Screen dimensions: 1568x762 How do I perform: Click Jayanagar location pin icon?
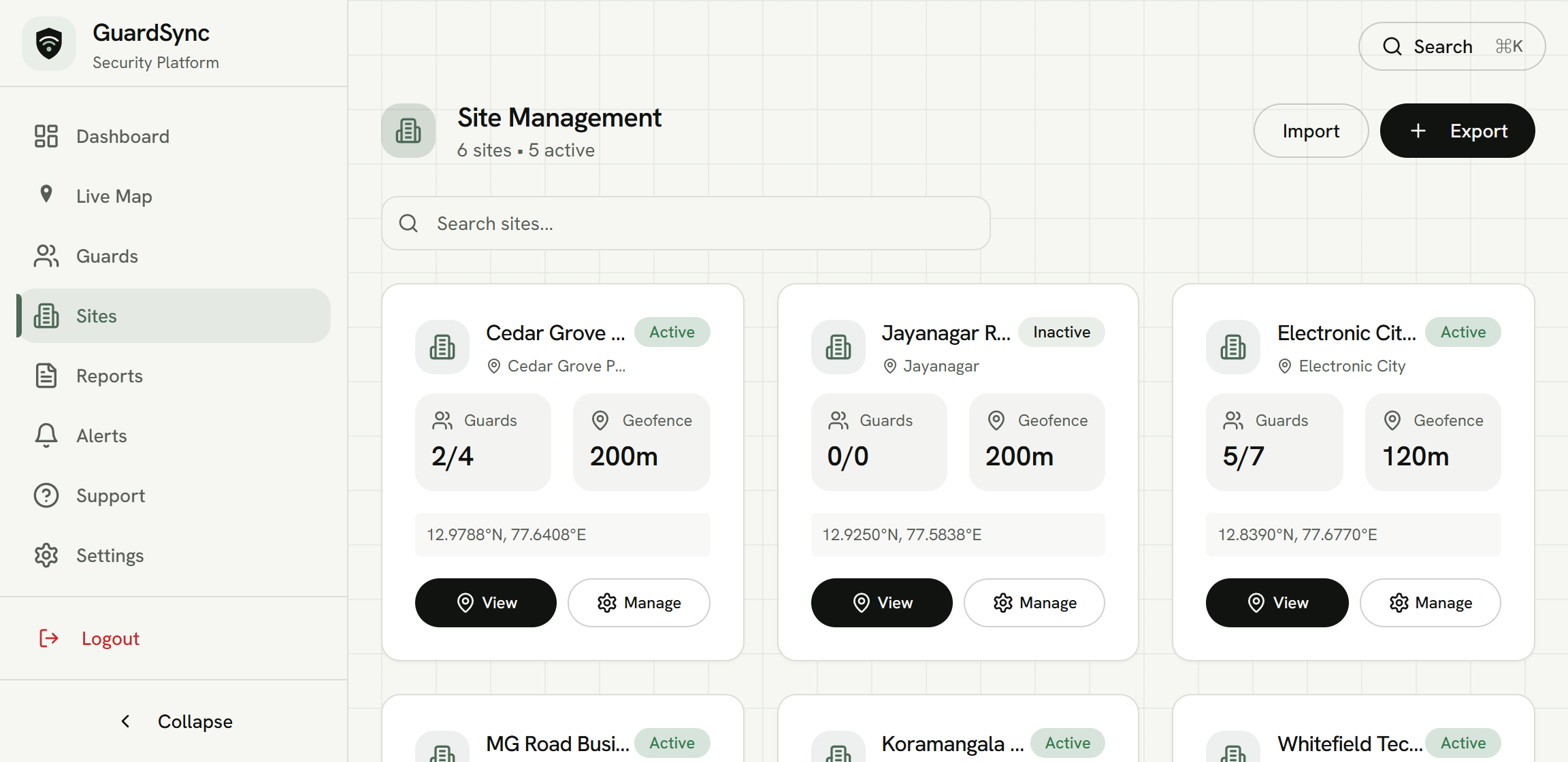pos(889,366)
